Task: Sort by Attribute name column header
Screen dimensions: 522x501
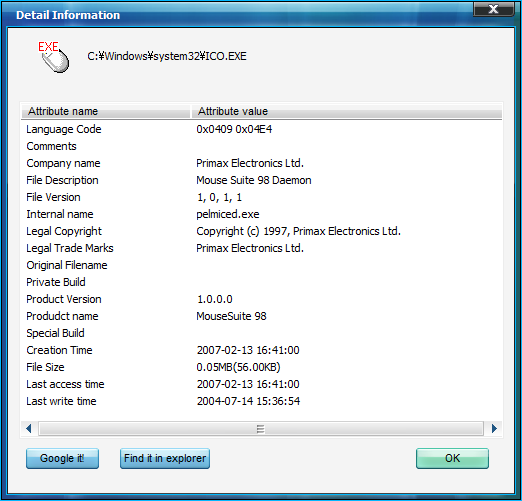Action: tap(106, 111)
